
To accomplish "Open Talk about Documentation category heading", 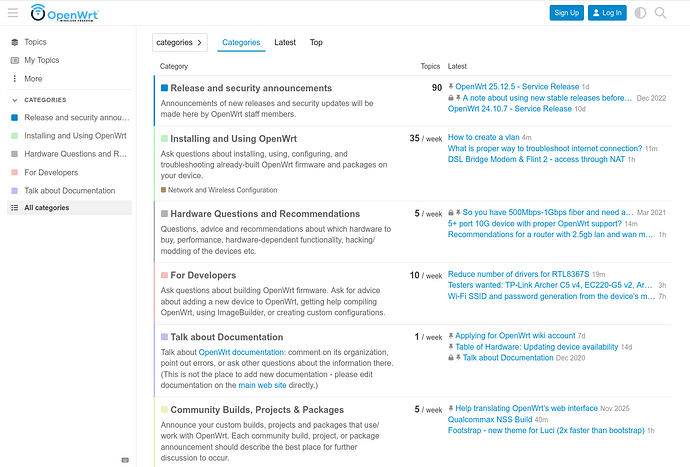I will tap(227, 337).
